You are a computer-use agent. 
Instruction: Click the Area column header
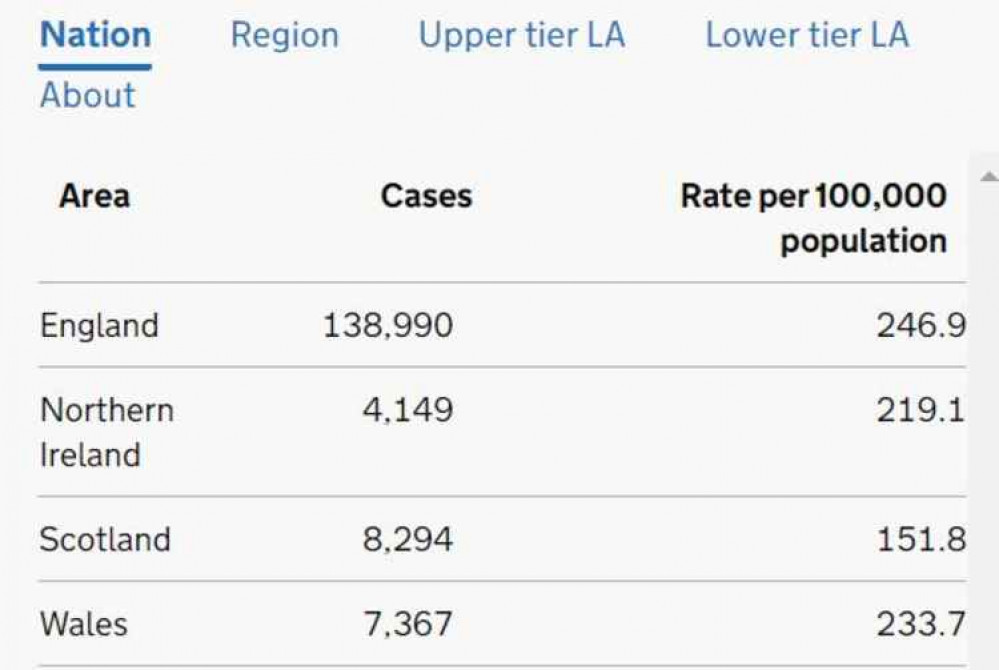point(94,195)
